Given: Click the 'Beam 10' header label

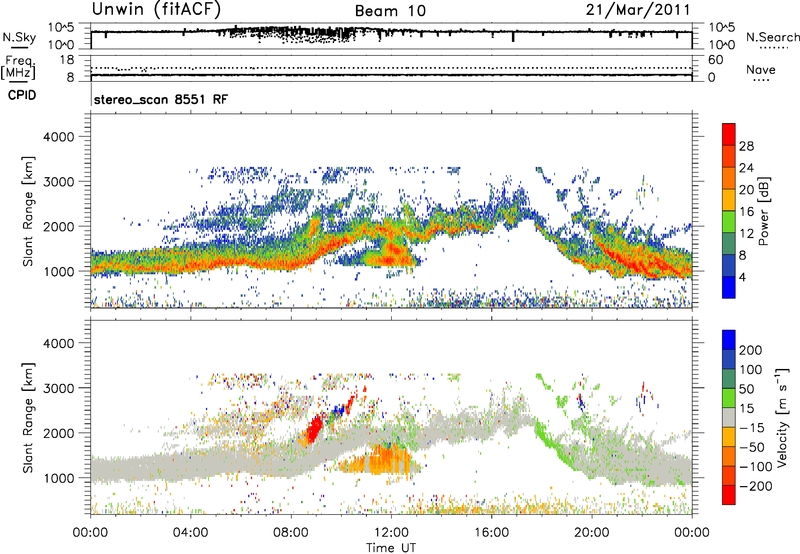Looking at the screenshot, I should pos(390,11).
